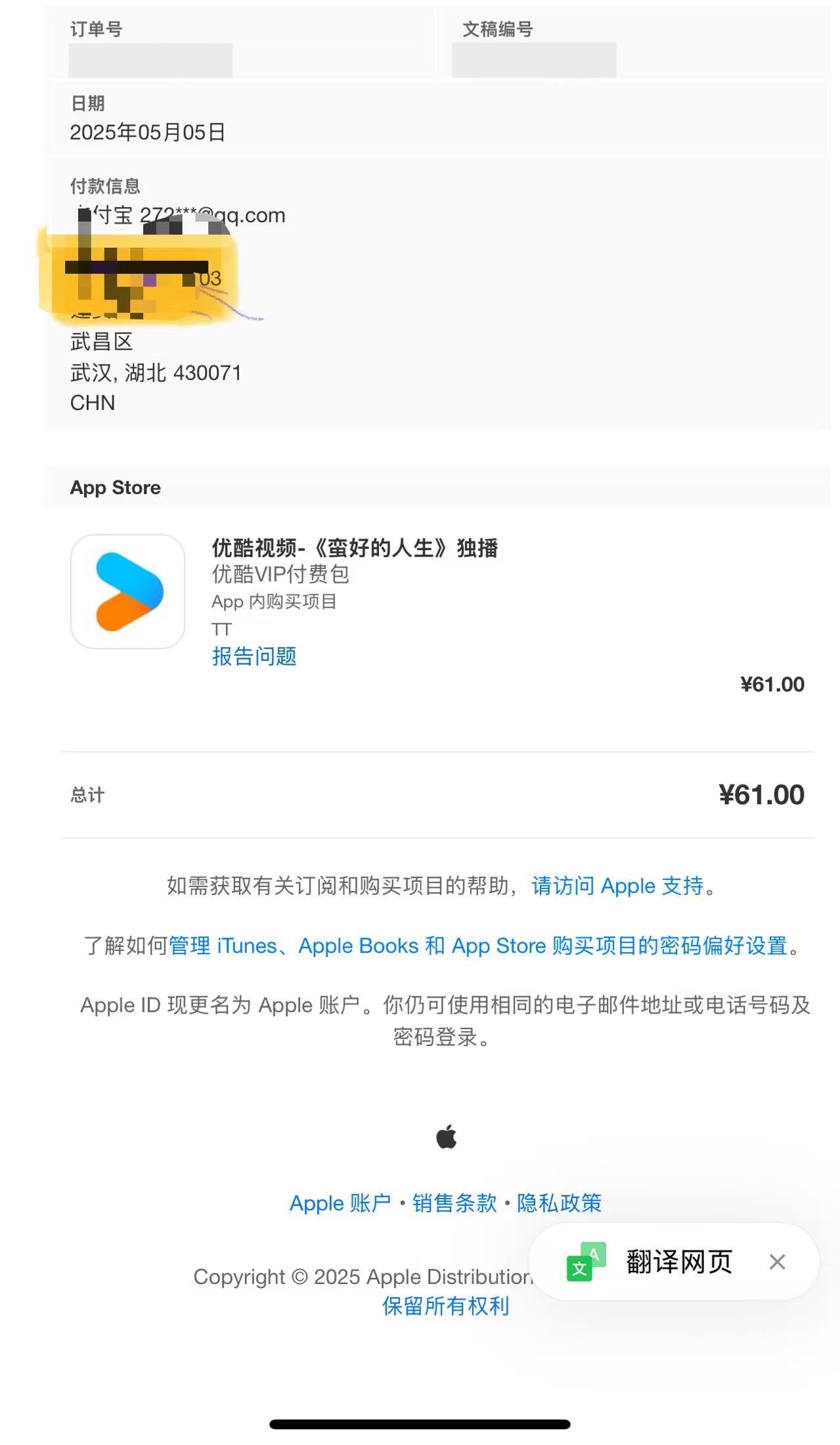Tap the 优酷视频 app title
This screenshot has height=1445, width=840.
355,547
